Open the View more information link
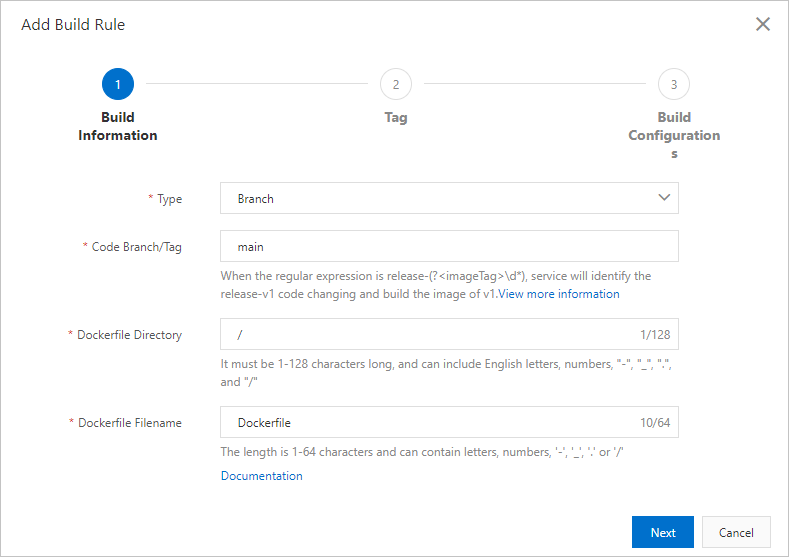Screen dimensions: 789x557 [559, 294]
